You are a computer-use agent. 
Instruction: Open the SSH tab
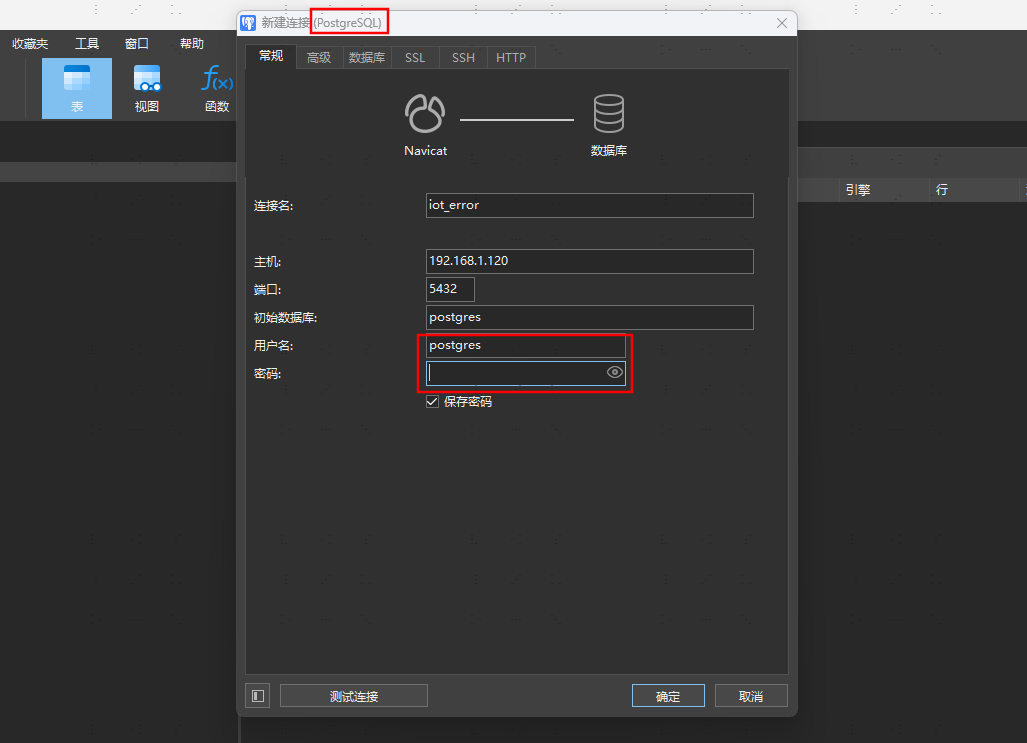[x=463, y=58]
